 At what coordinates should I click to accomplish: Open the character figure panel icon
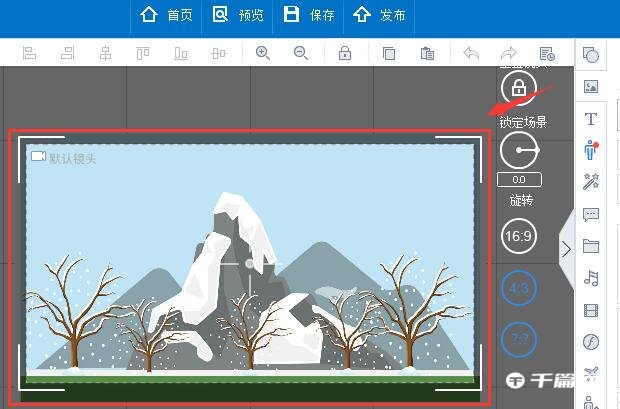(590, 150)
